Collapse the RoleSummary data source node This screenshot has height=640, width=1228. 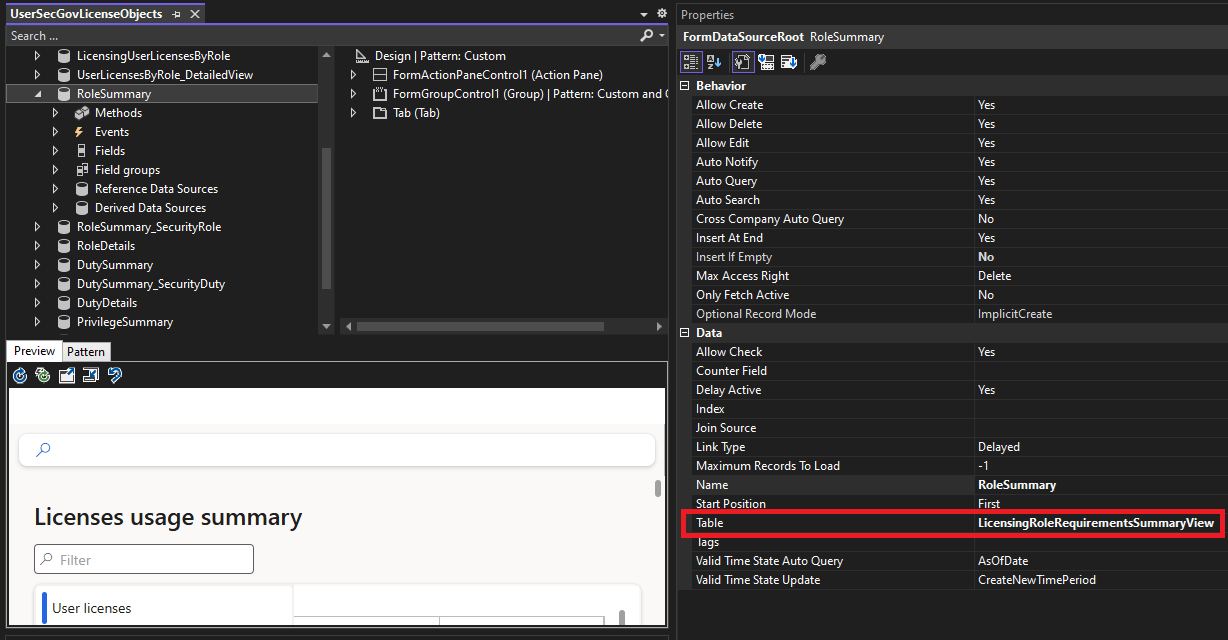coord(38,94)
